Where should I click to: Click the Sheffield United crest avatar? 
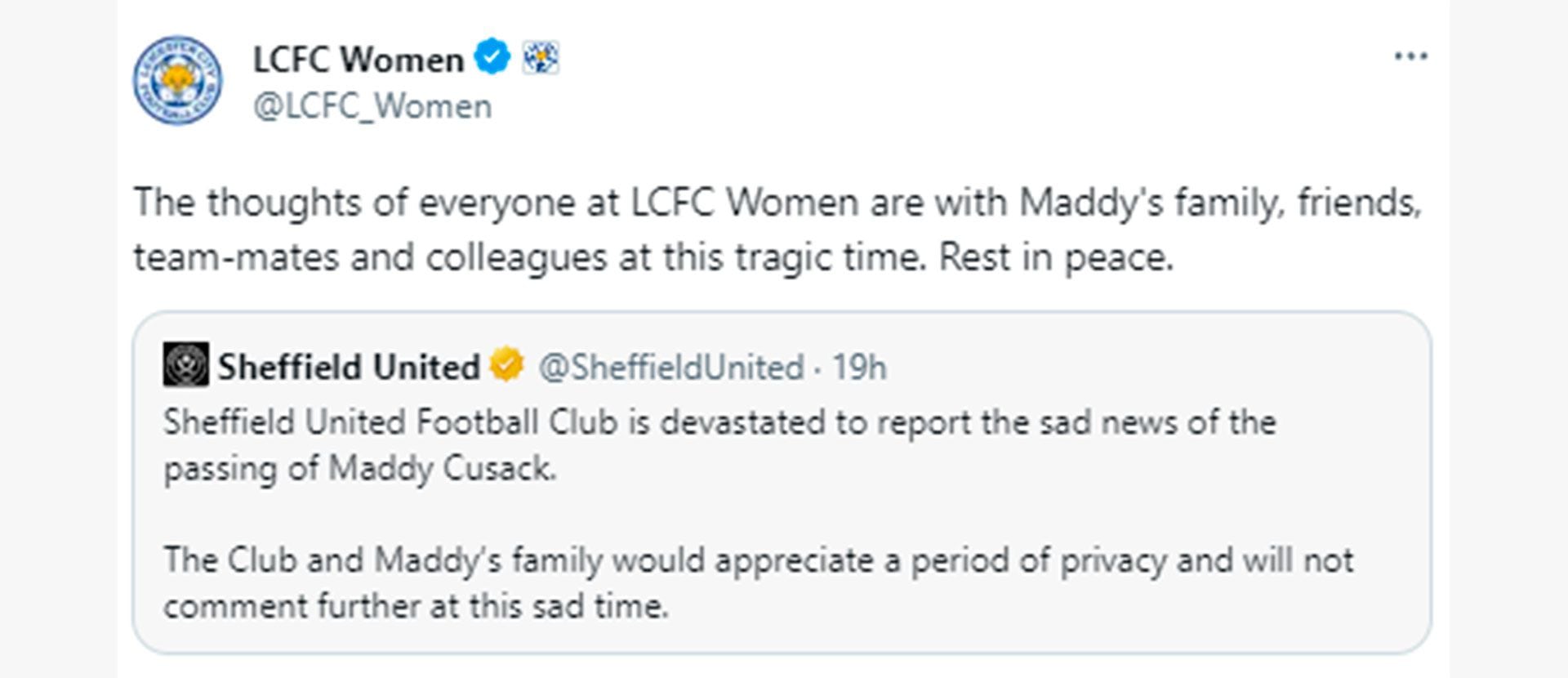pos(186,365)
